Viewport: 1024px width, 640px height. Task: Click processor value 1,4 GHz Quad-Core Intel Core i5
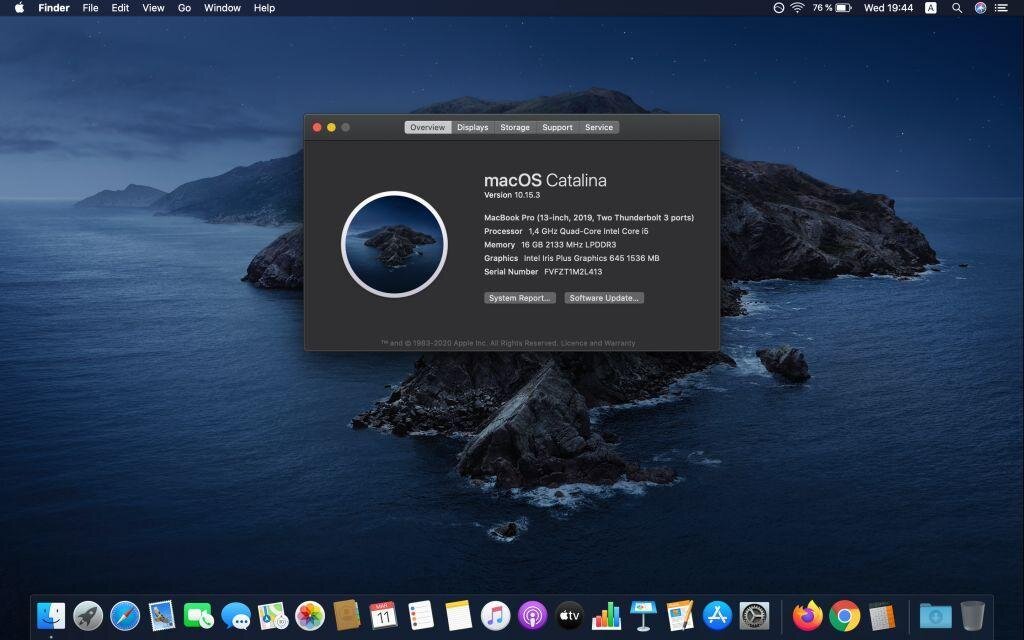coord(588,231)
